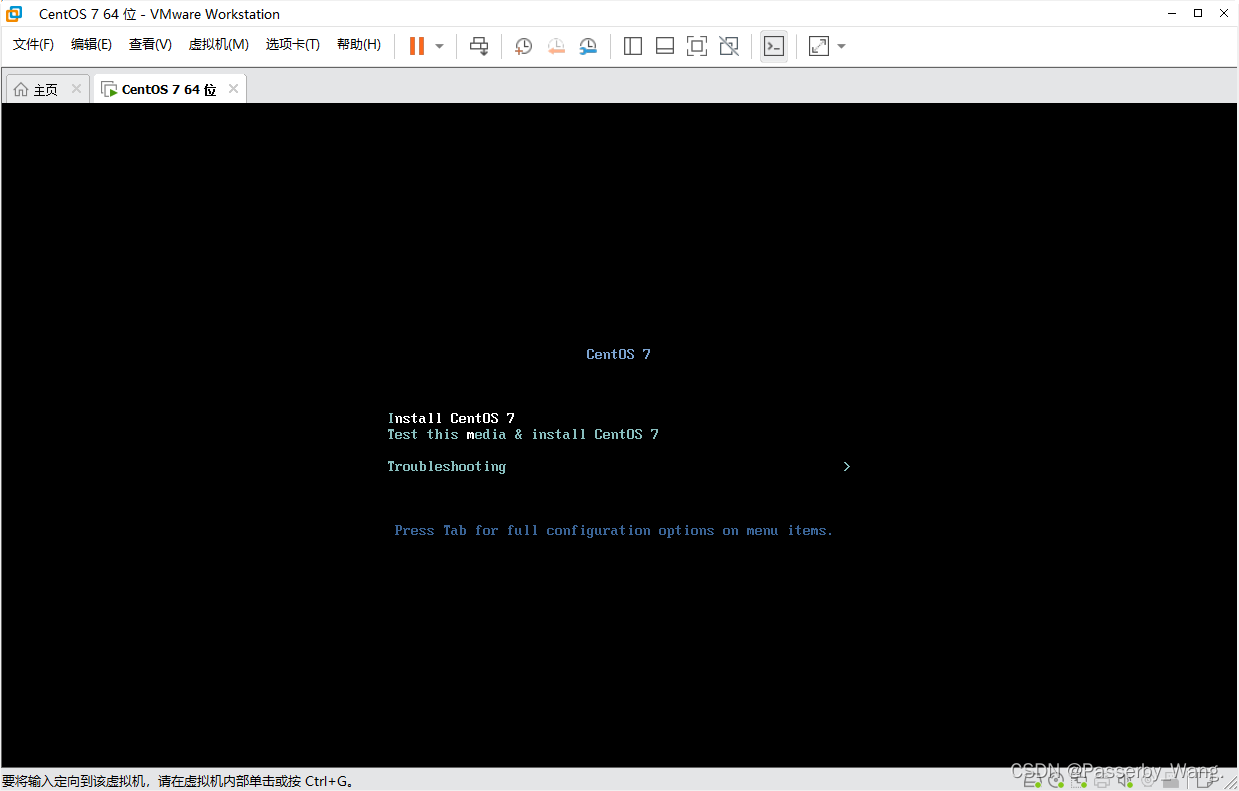Revert the virtual machine to its snapshot
Image resolution: width=1239 pixels, height=791 pixels.
point(556,46)
